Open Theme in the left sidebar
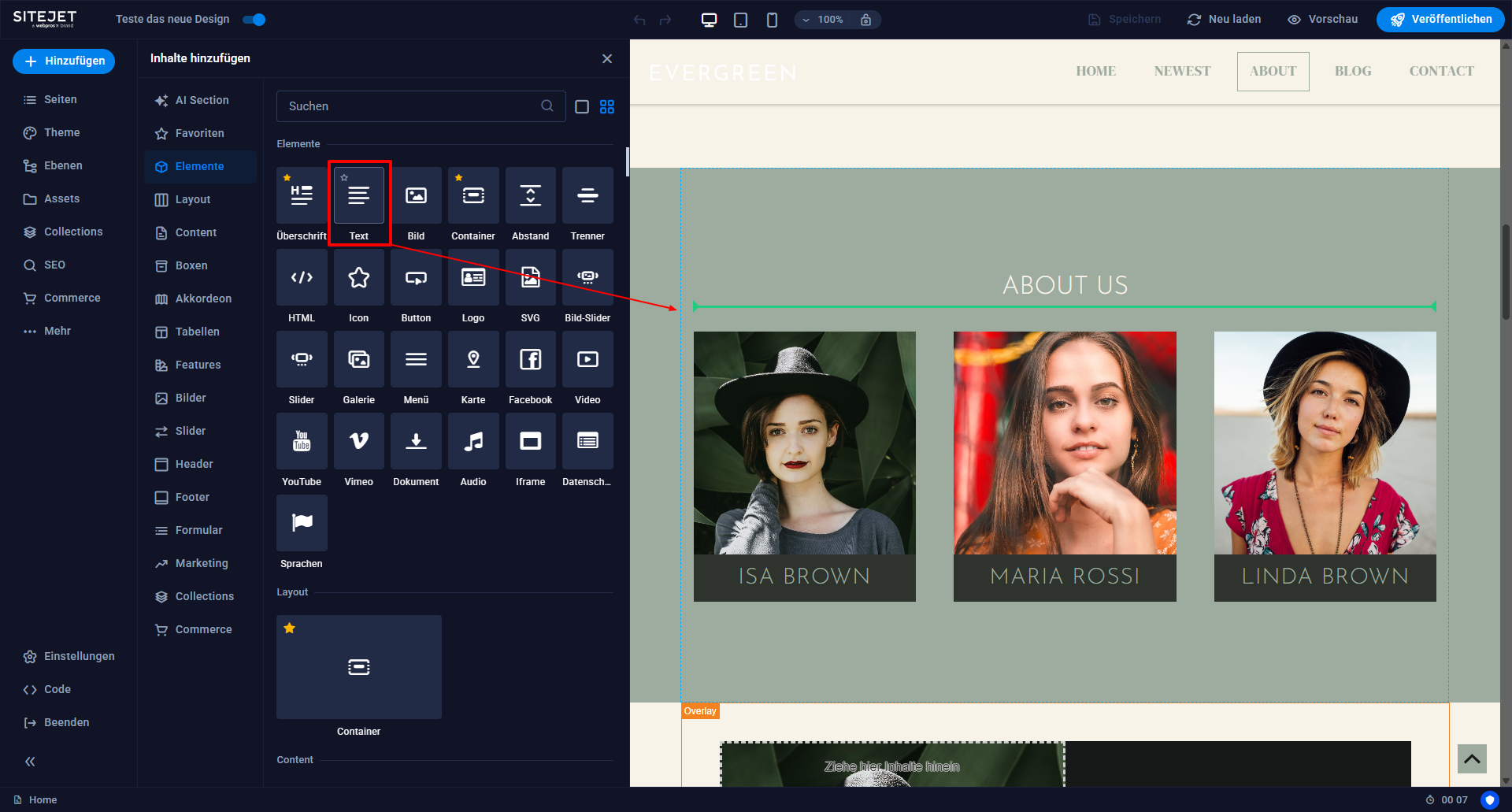The width and height of the screenshot is (1512, 812). [x=52, y=132]
